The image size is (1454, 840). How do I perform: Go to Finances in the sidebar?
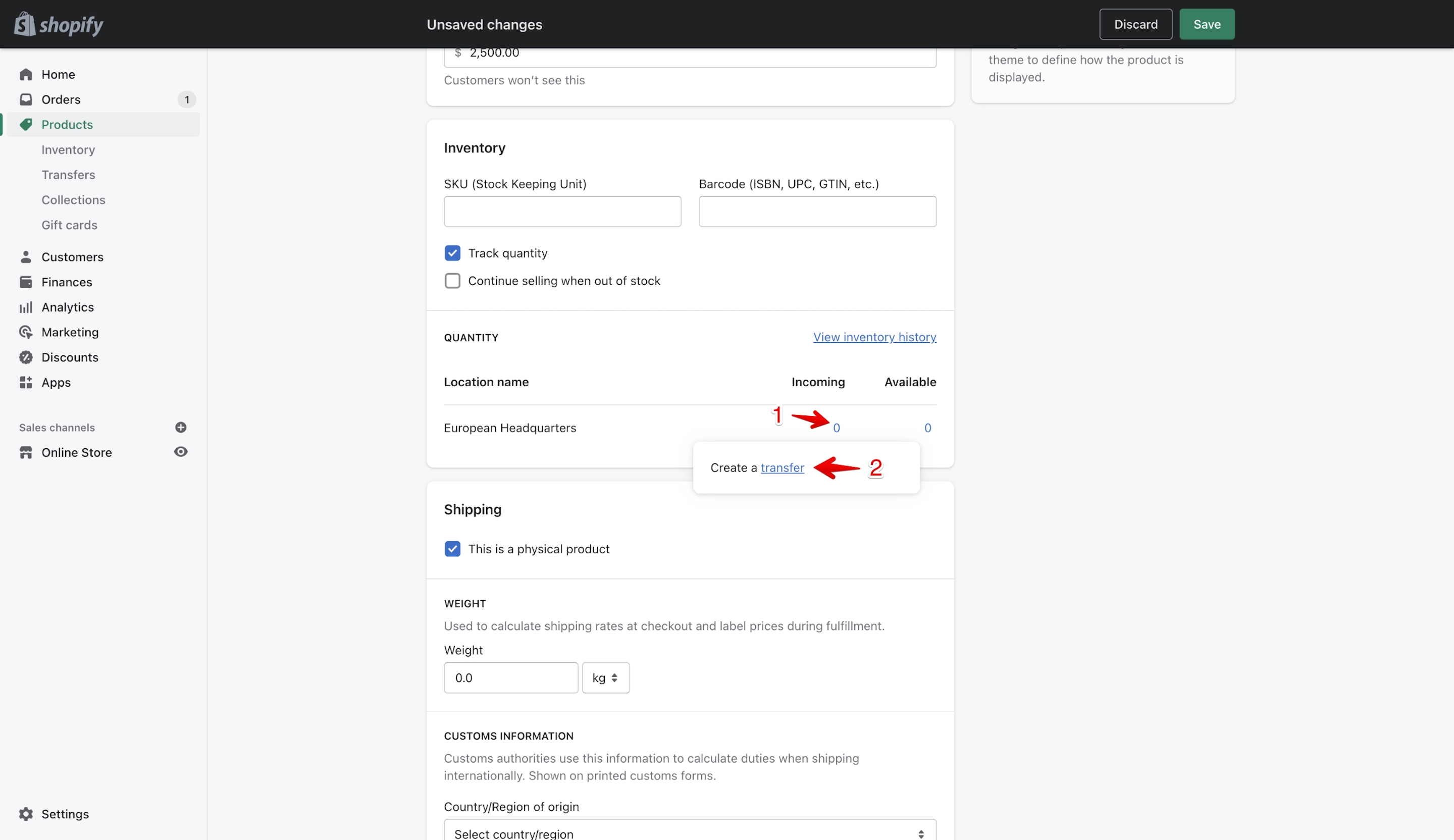(66, 282)
